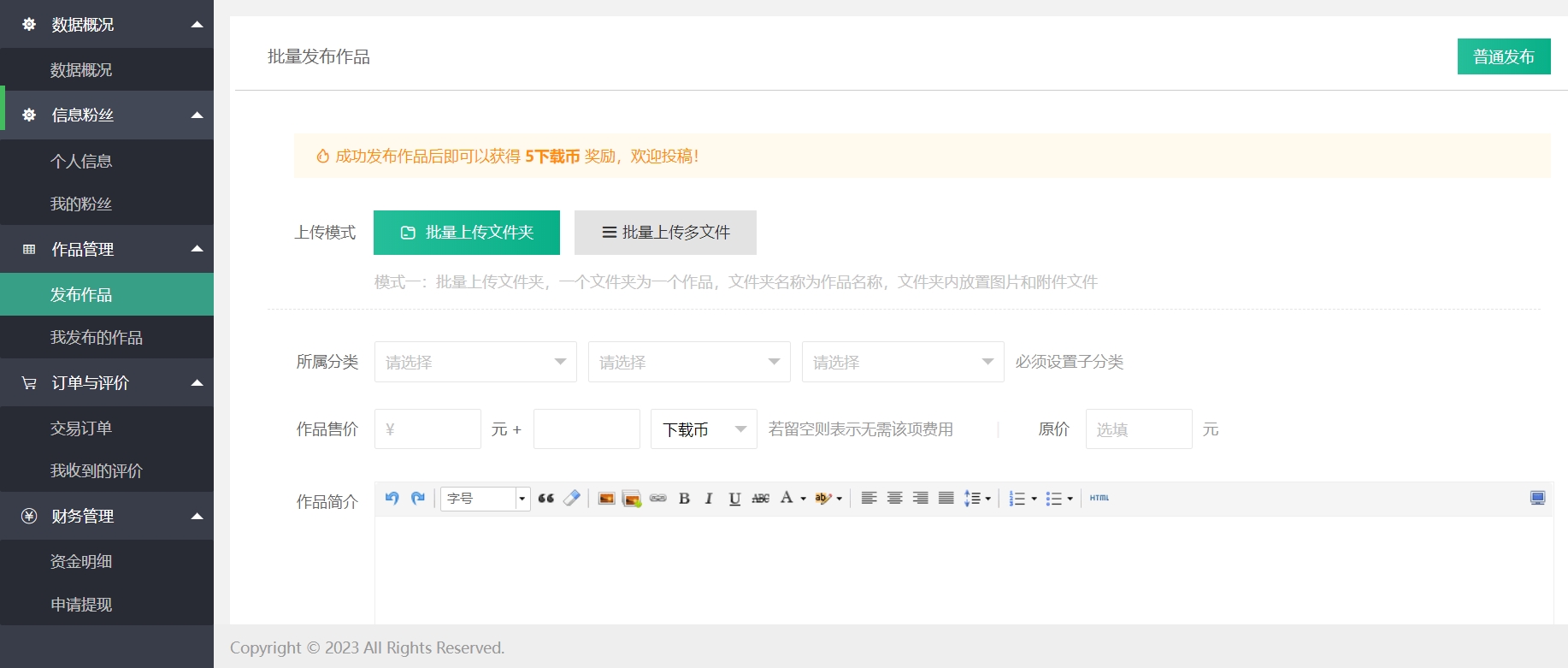This screenshot has height=668, width=1568.
Task: Insert a hyperlink via link icon
Action: 658,498
